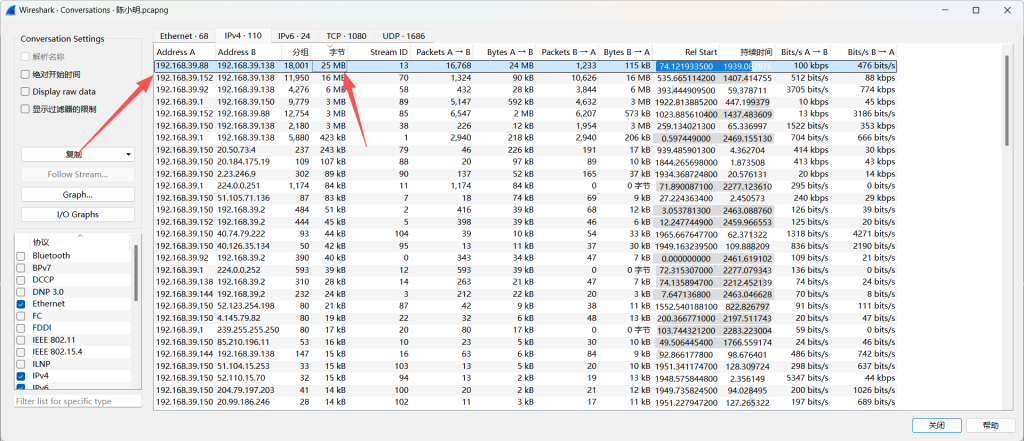Click the 帮助 button
This screenshot has height=441, width=1024.
tap(991, 425)
